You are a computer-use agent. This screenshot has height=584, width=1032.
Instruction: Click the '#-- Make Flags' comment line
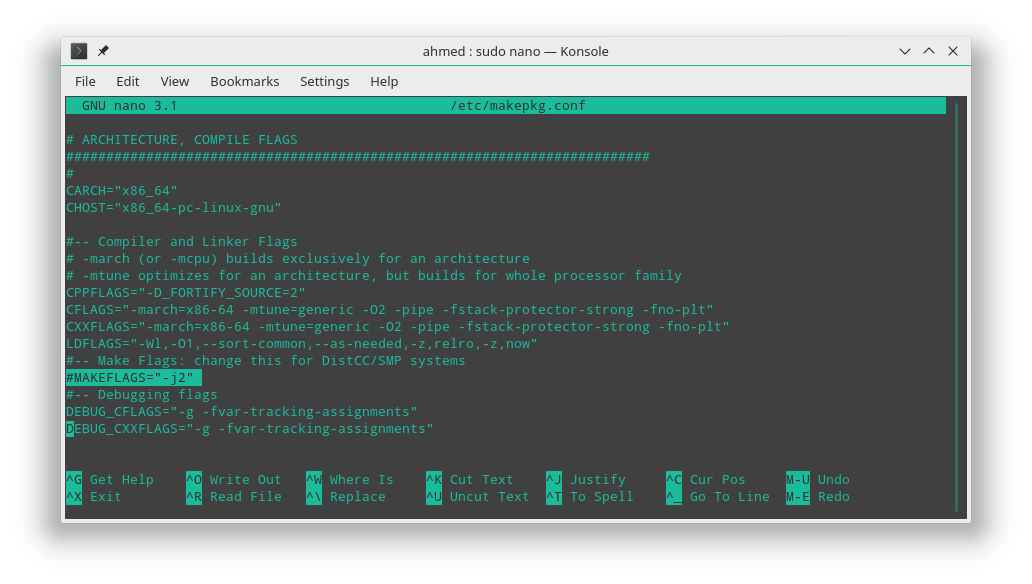(x=266, y=361)
